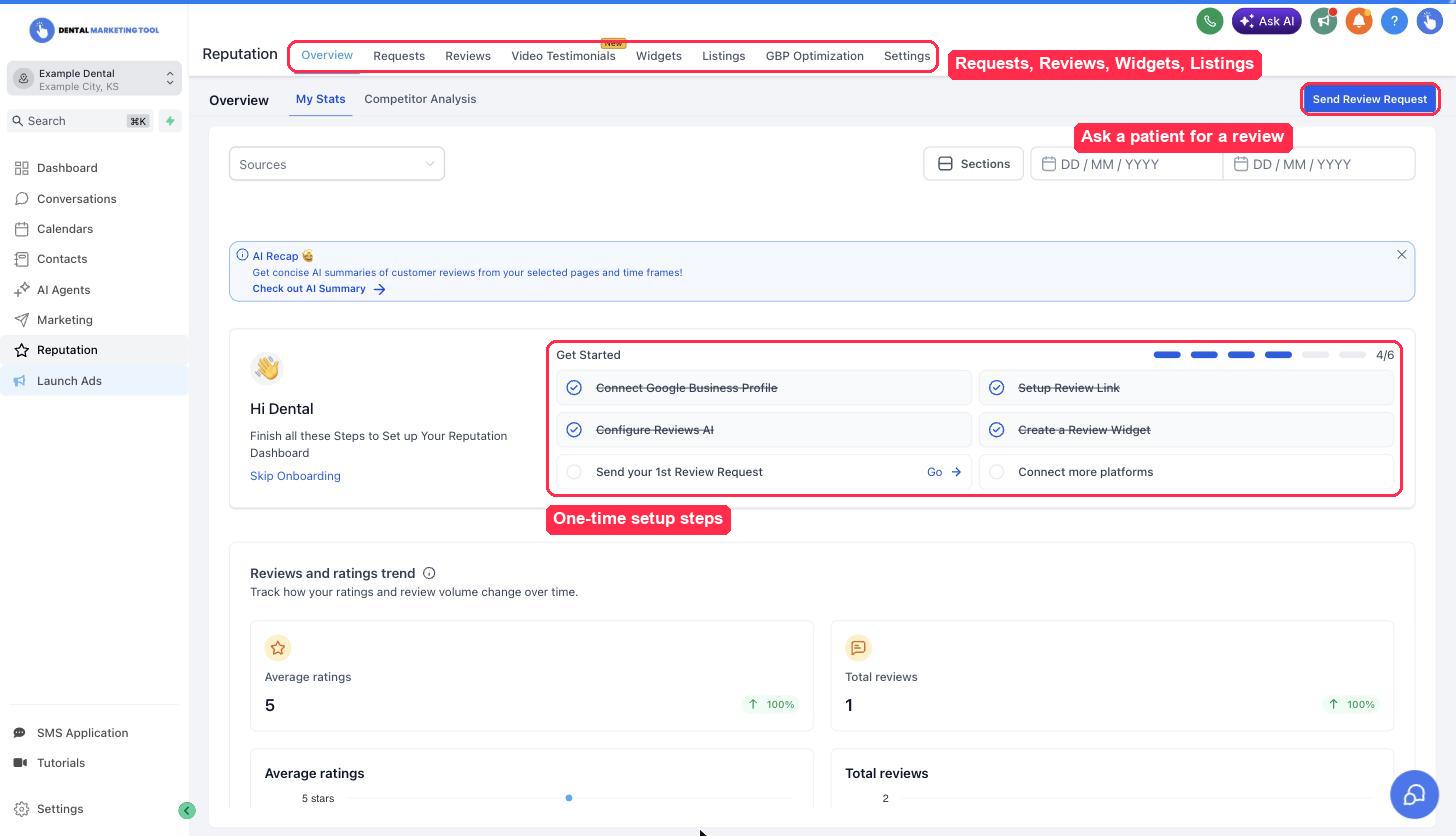Screen dimensions: 1456x836
Task: Close the AI Recap banner
Action: [x=1401, y=255]
